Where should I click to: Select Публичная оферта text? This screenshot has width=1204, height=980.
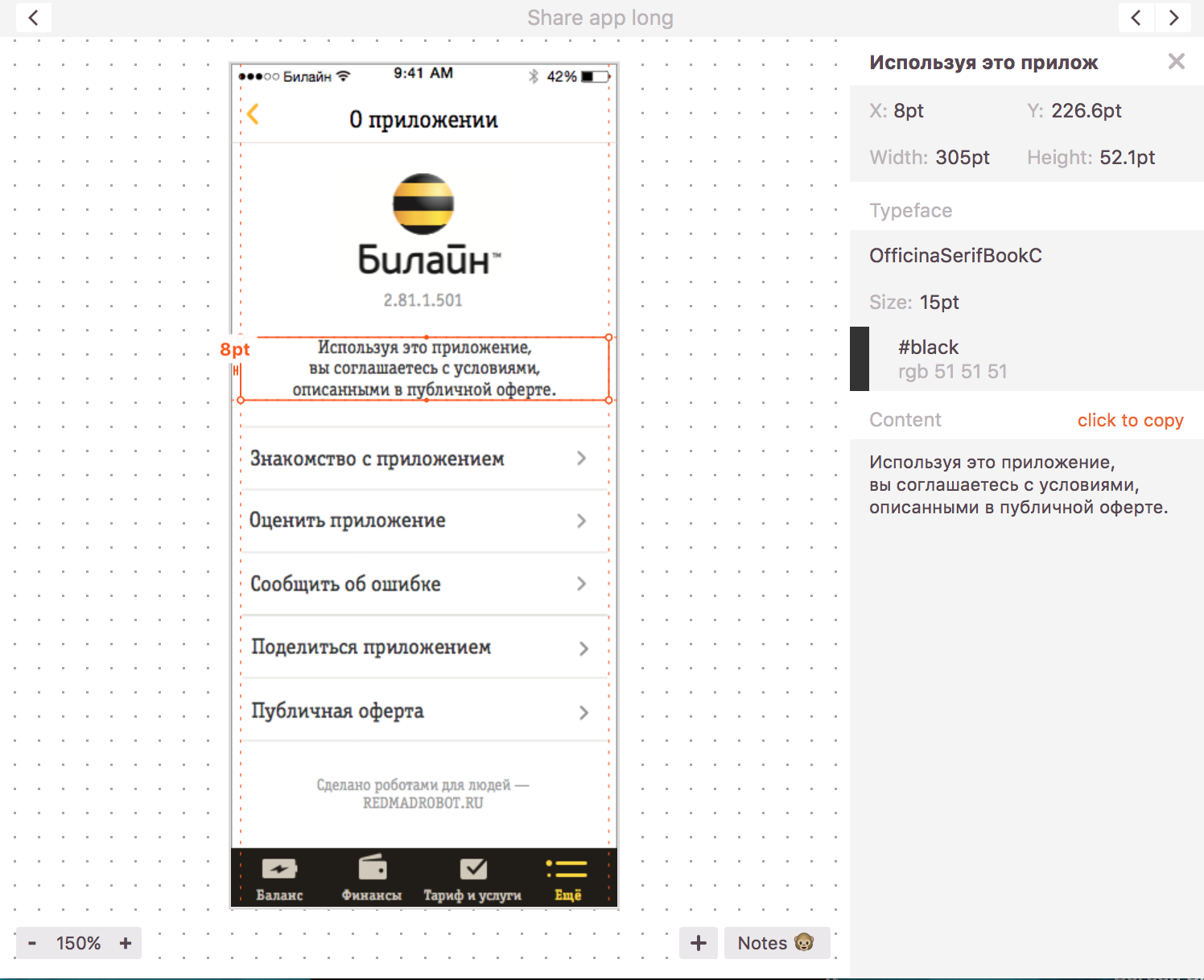337,710
